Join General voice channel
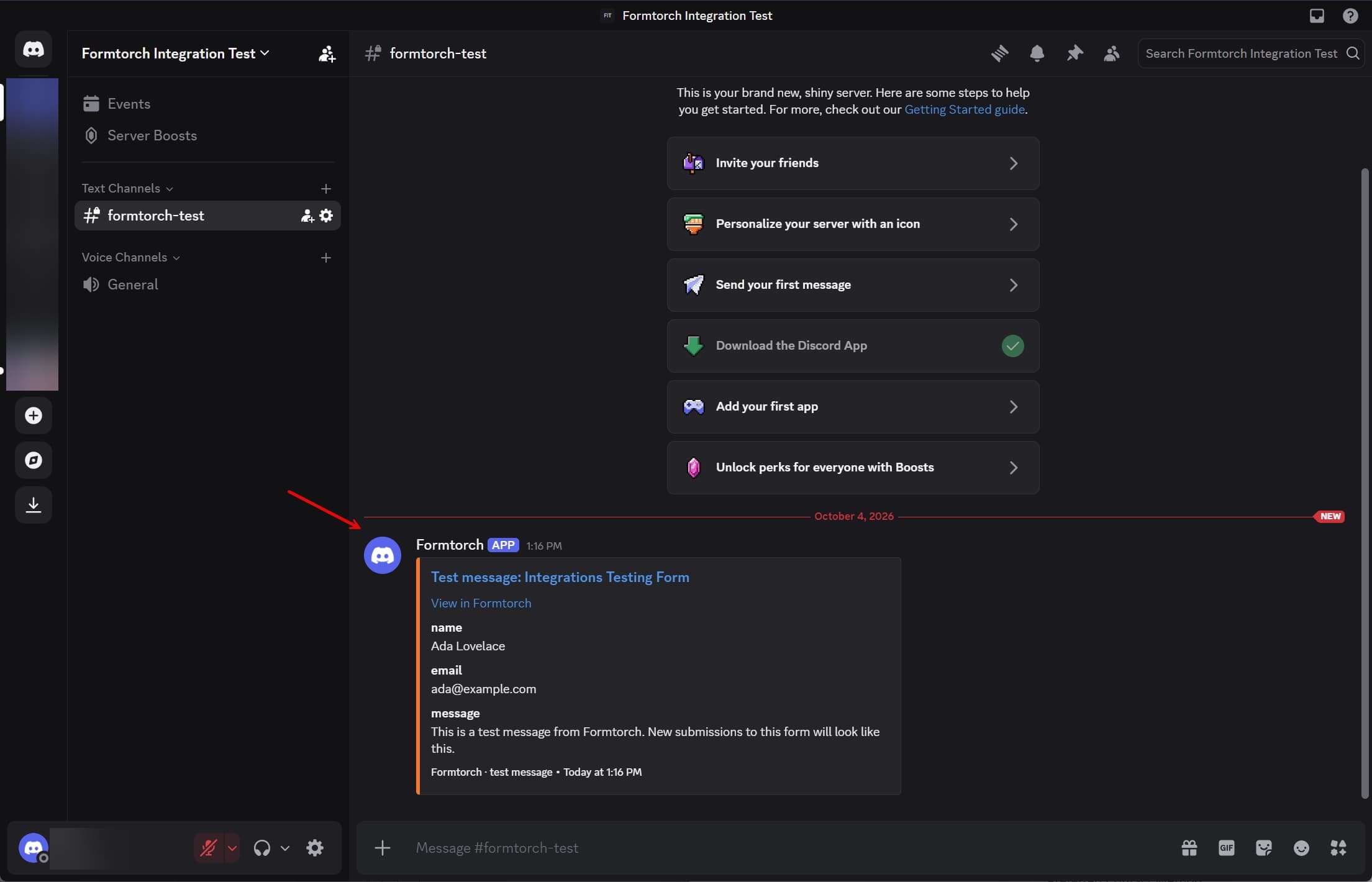 [208, 284]
